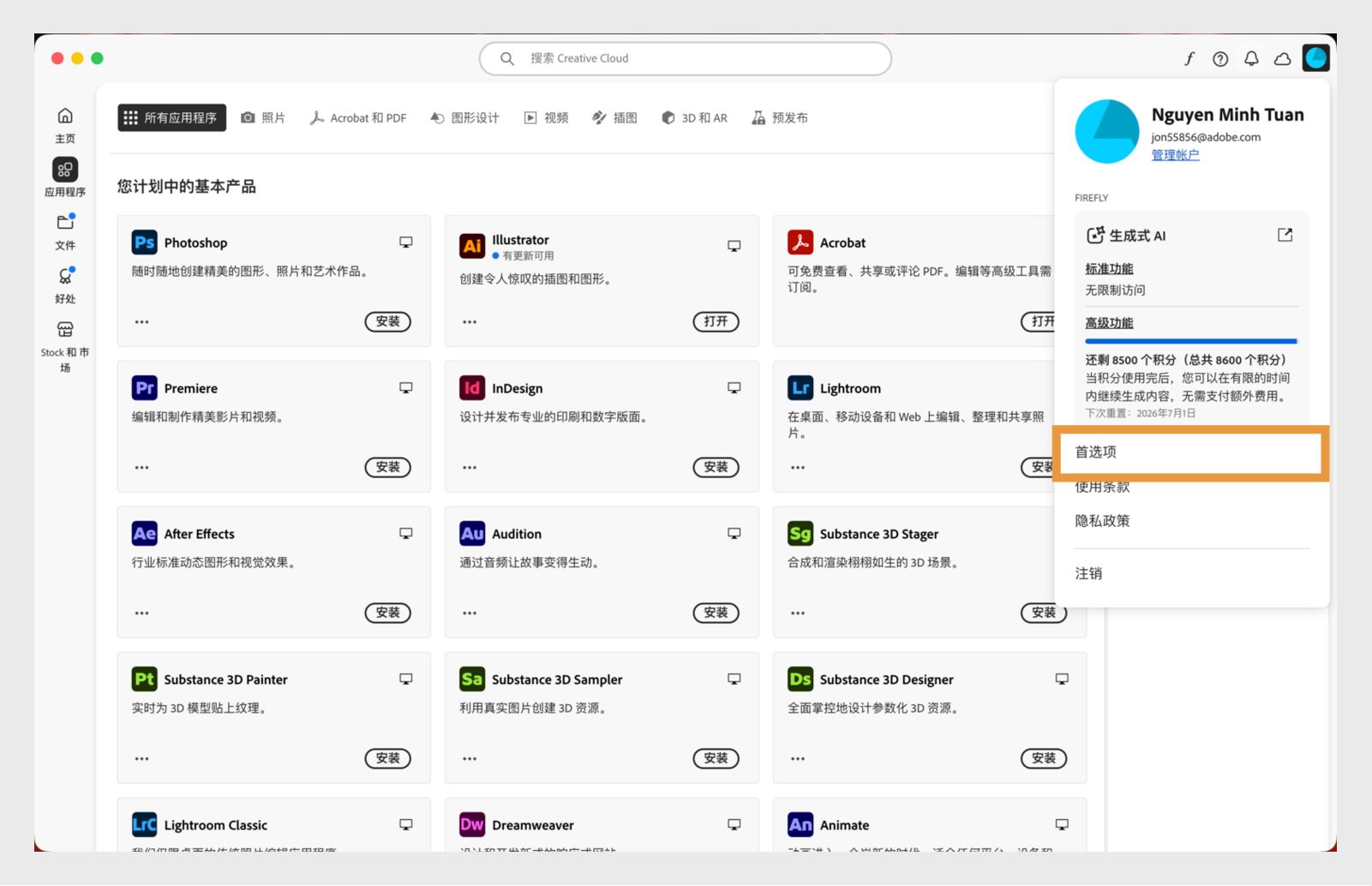The width and height of the screenshot is (1372, 886).
Task: Switch to the 视频 tab
Action: click(x=547, y=117)
